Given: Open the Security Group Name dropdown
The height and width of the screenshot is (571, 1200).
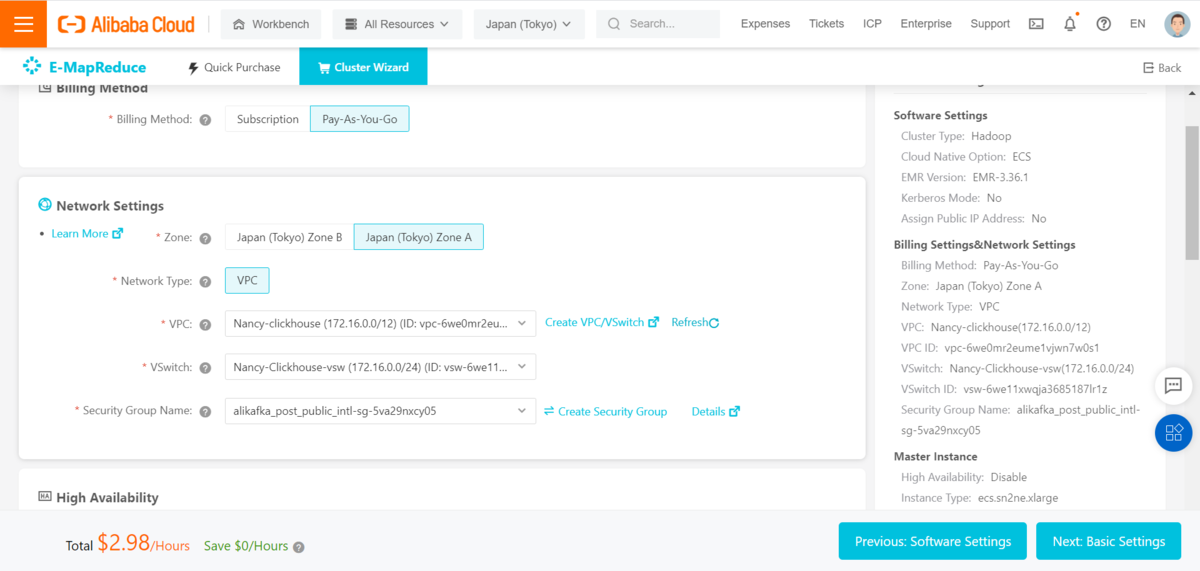Looking at the screenshot, I should (x=380, y=411).
